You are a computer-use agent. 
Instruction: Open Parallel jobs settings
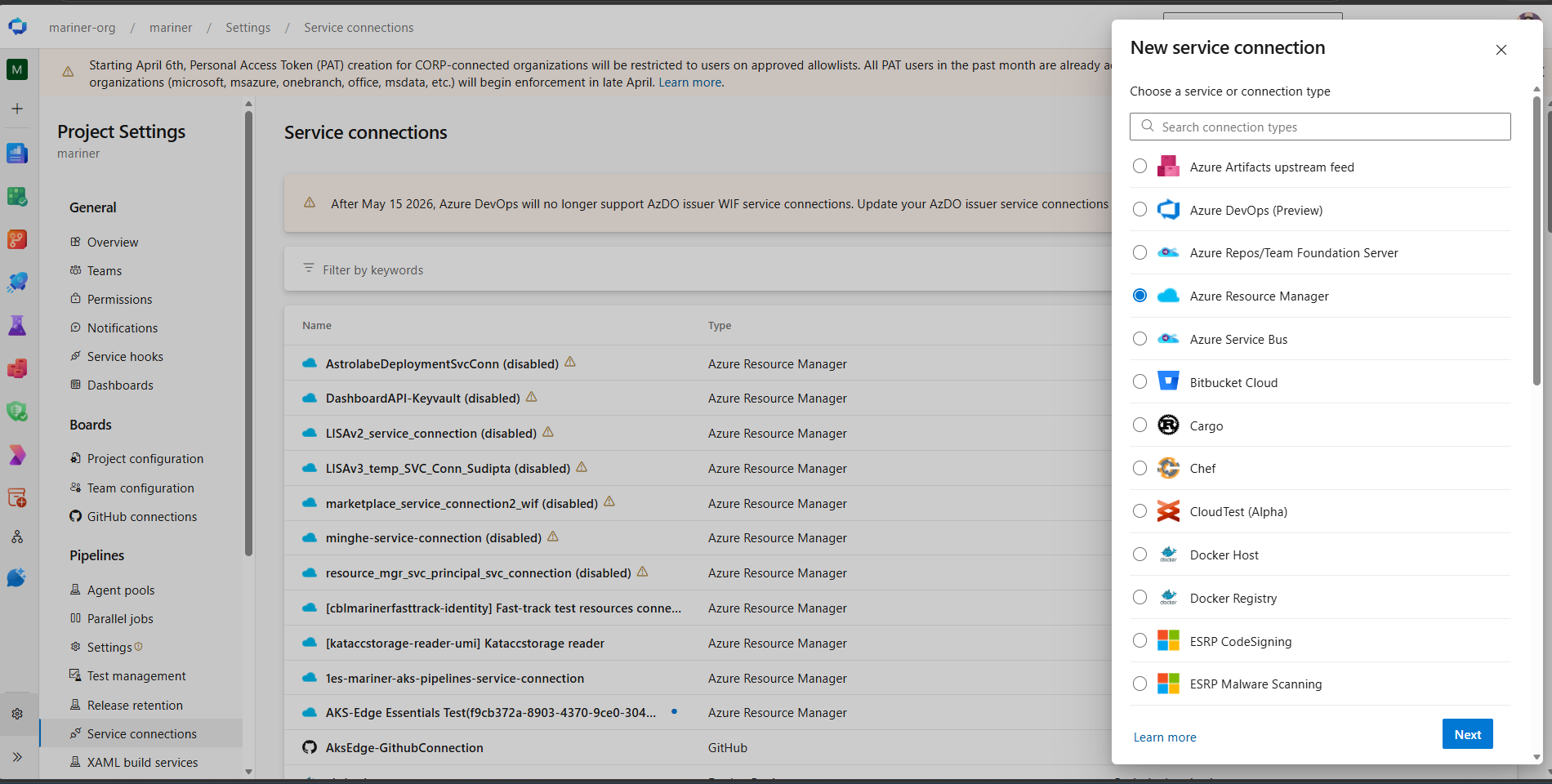click(120, 618)
